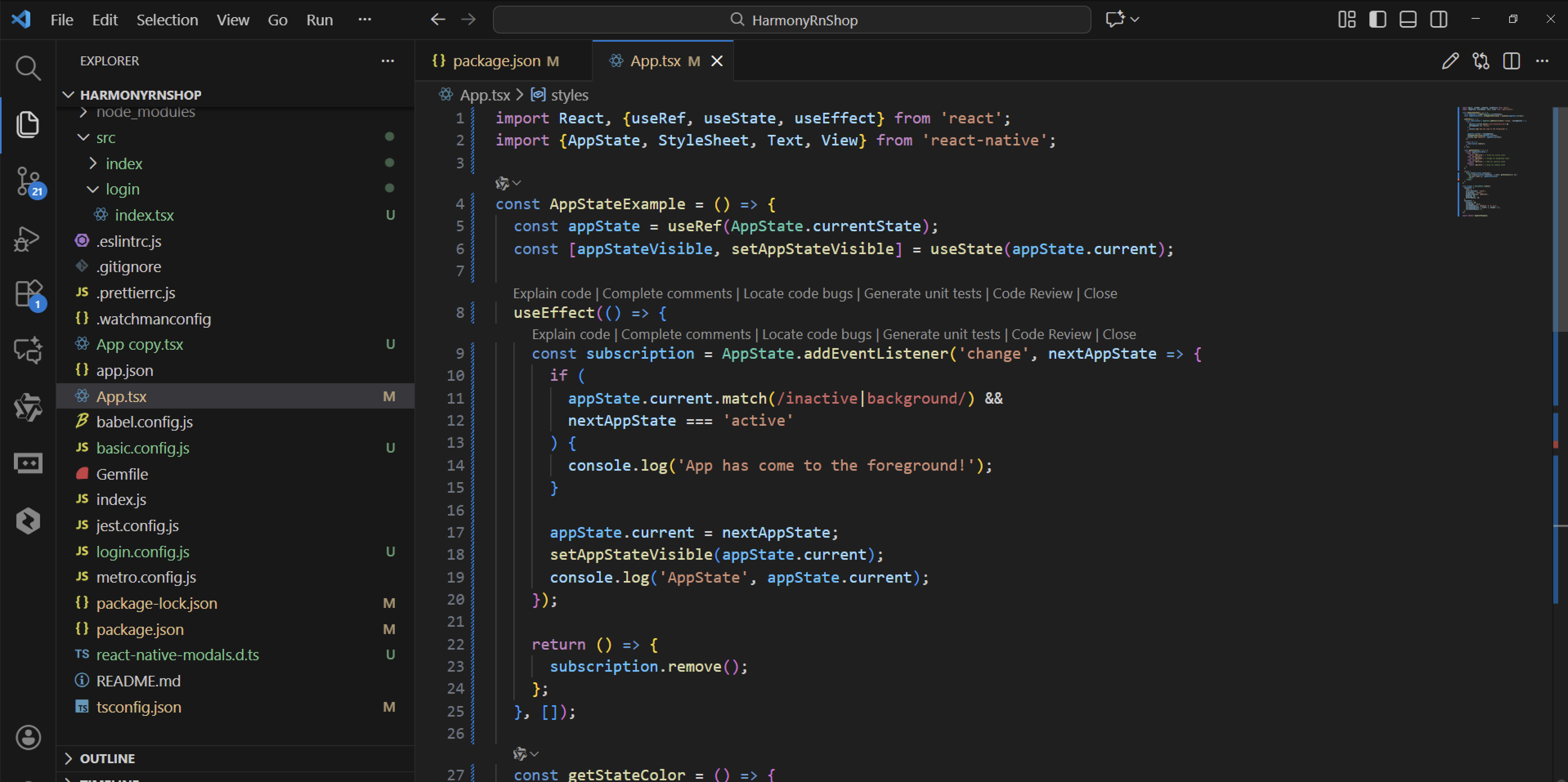The image size is (1568, 782).
Task: Split the editor to the right
Action: coord(1512,61)
